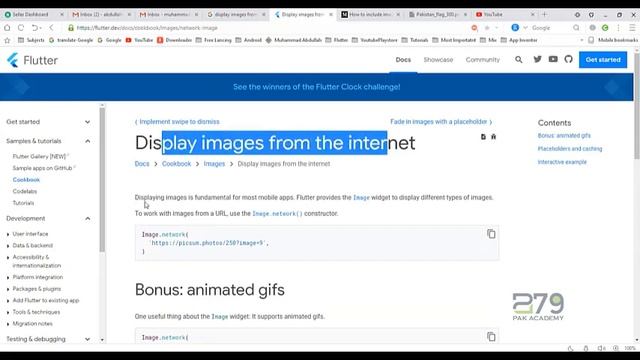
Task: Open new browser tab with plus
Action: [544, 14]
